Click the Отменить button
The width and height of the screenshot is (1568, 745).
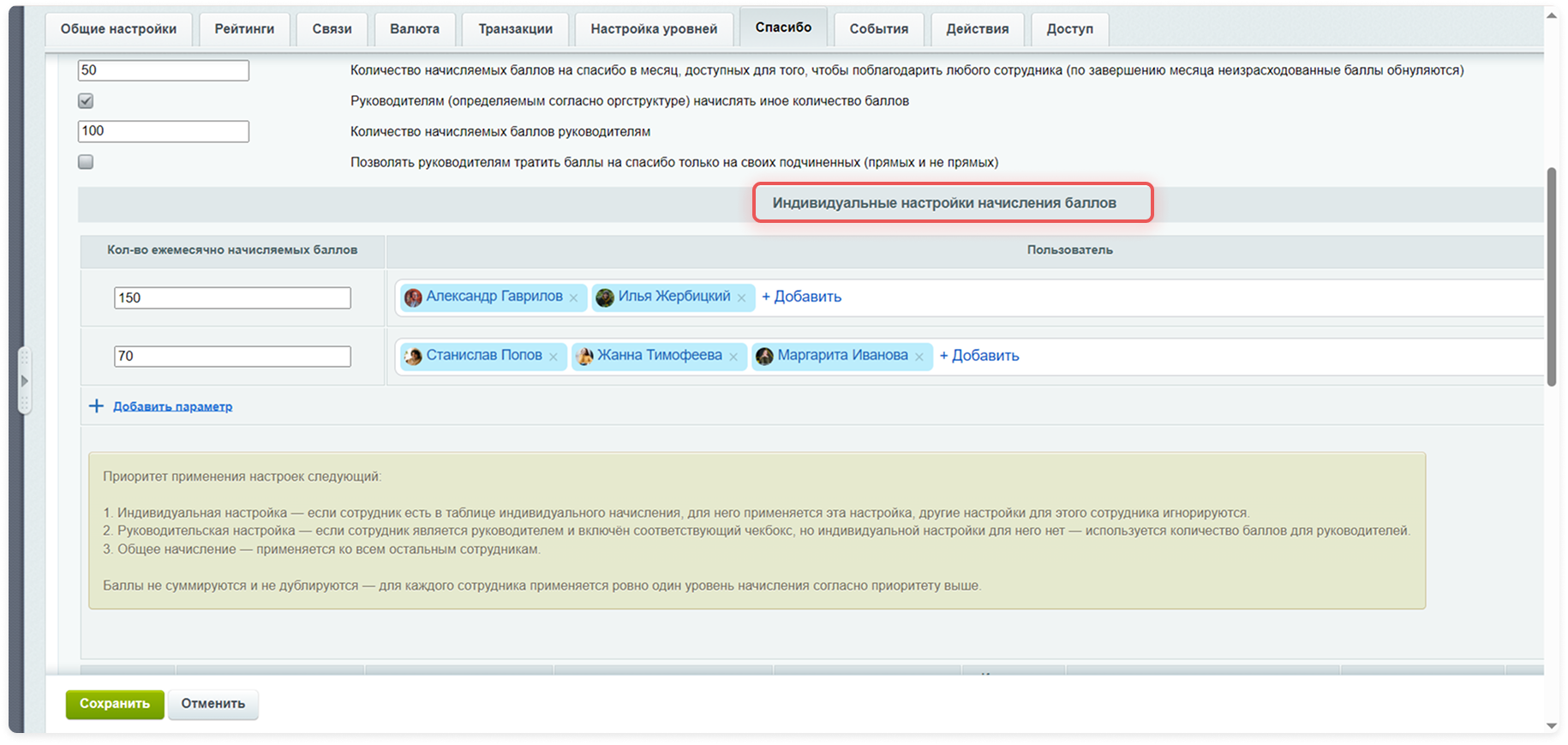tap(213, 704)
